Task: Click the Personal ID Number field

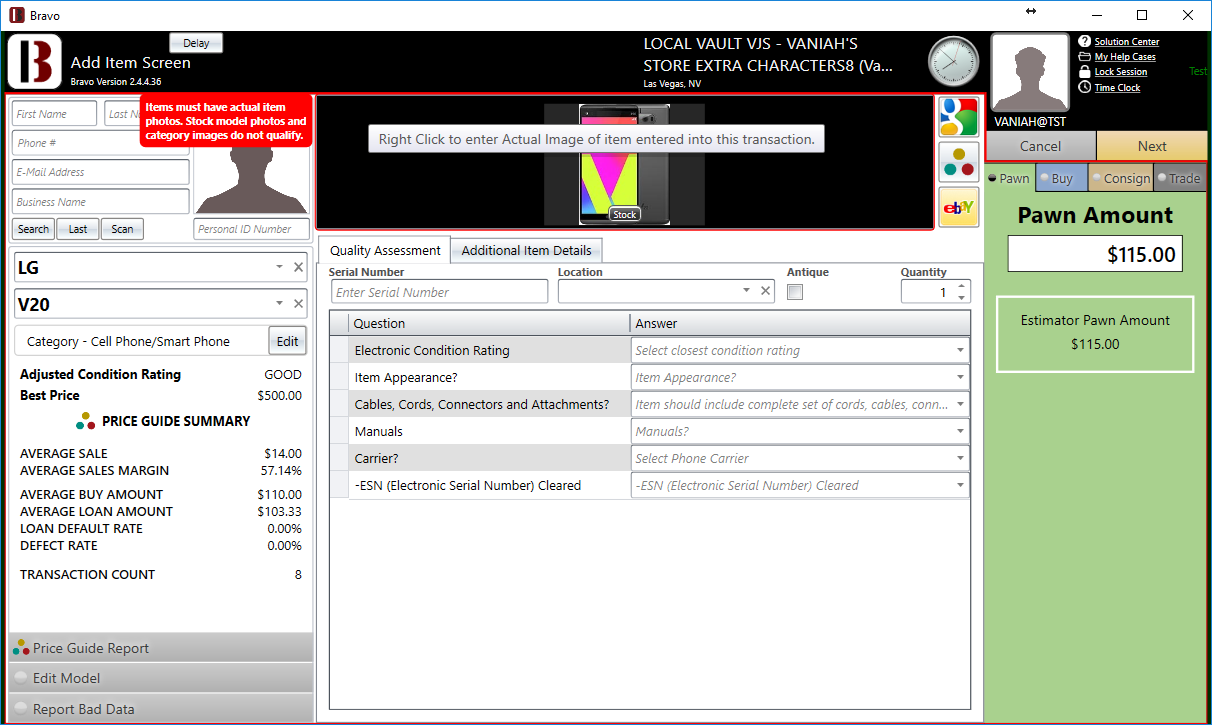Action: [251, 229]
